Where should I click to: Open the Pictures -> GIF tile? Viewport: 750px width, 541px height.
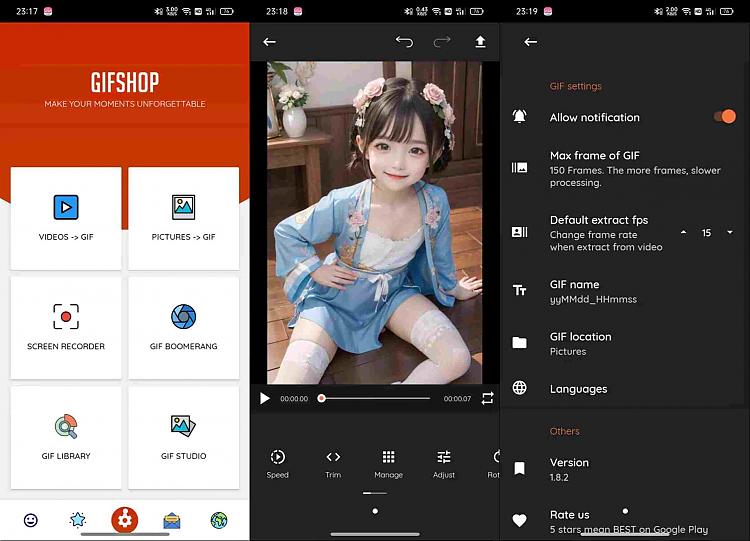pyautogui.click(x=183, y=217)
